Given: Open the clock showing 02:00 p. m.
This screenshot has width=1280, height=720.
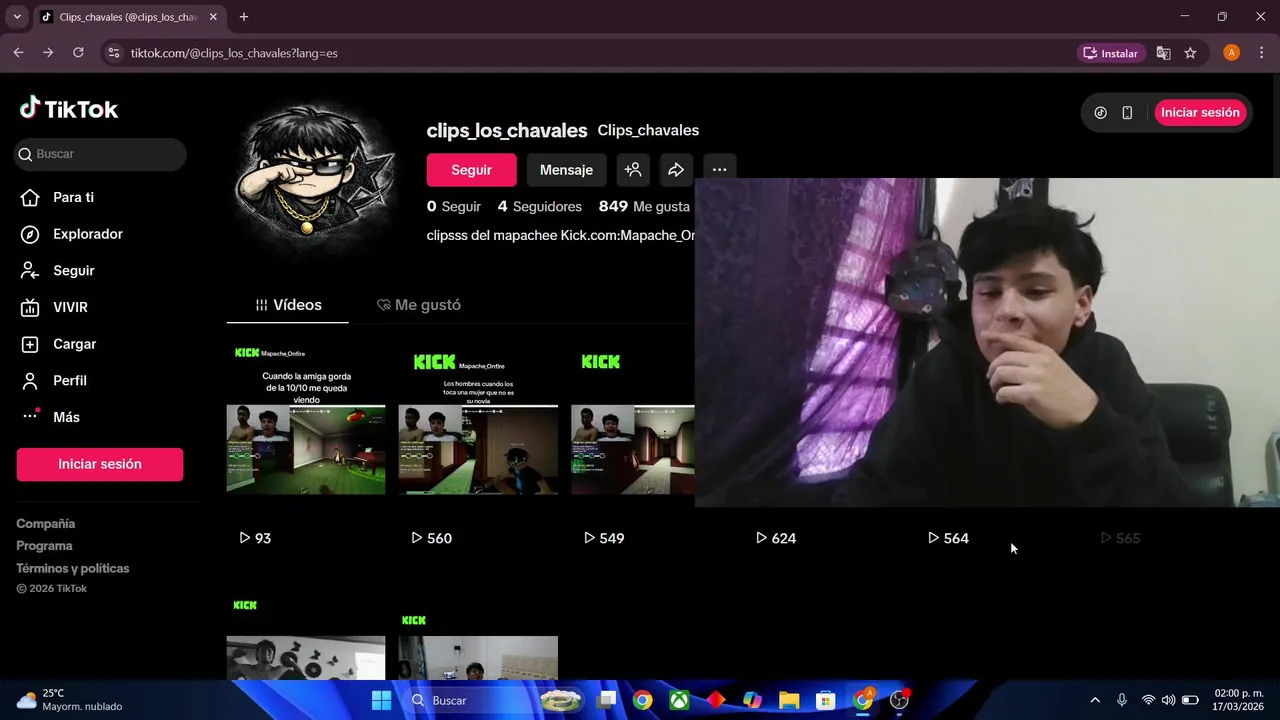Looking at the screenshot, I should coord(1238,700).
